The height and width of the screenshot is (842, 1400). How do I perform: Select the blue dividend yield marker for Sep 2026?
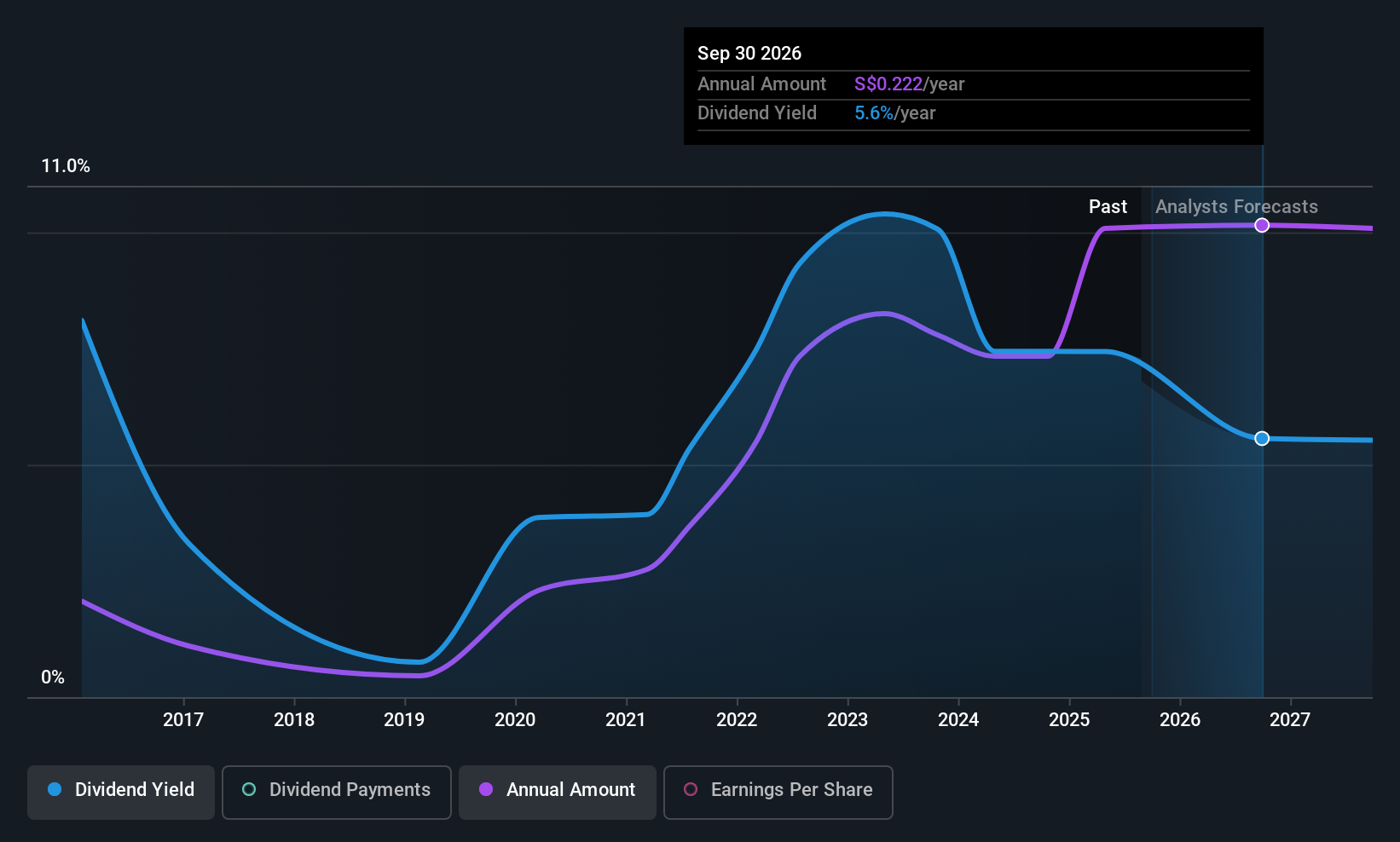pos(1262,438)
